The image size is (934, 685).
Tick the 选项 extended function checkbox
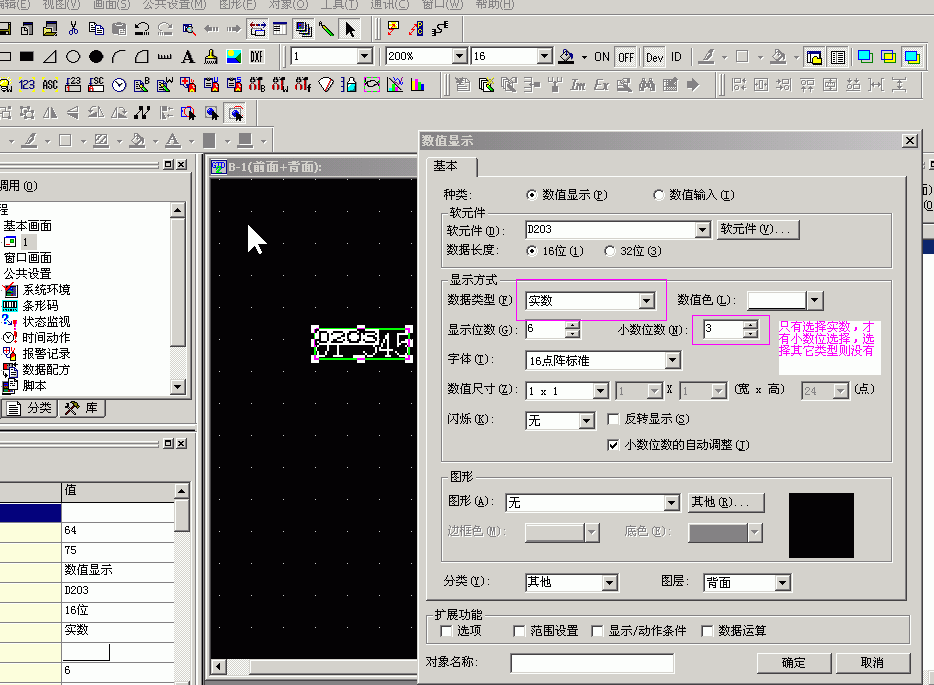click(446, 631)
